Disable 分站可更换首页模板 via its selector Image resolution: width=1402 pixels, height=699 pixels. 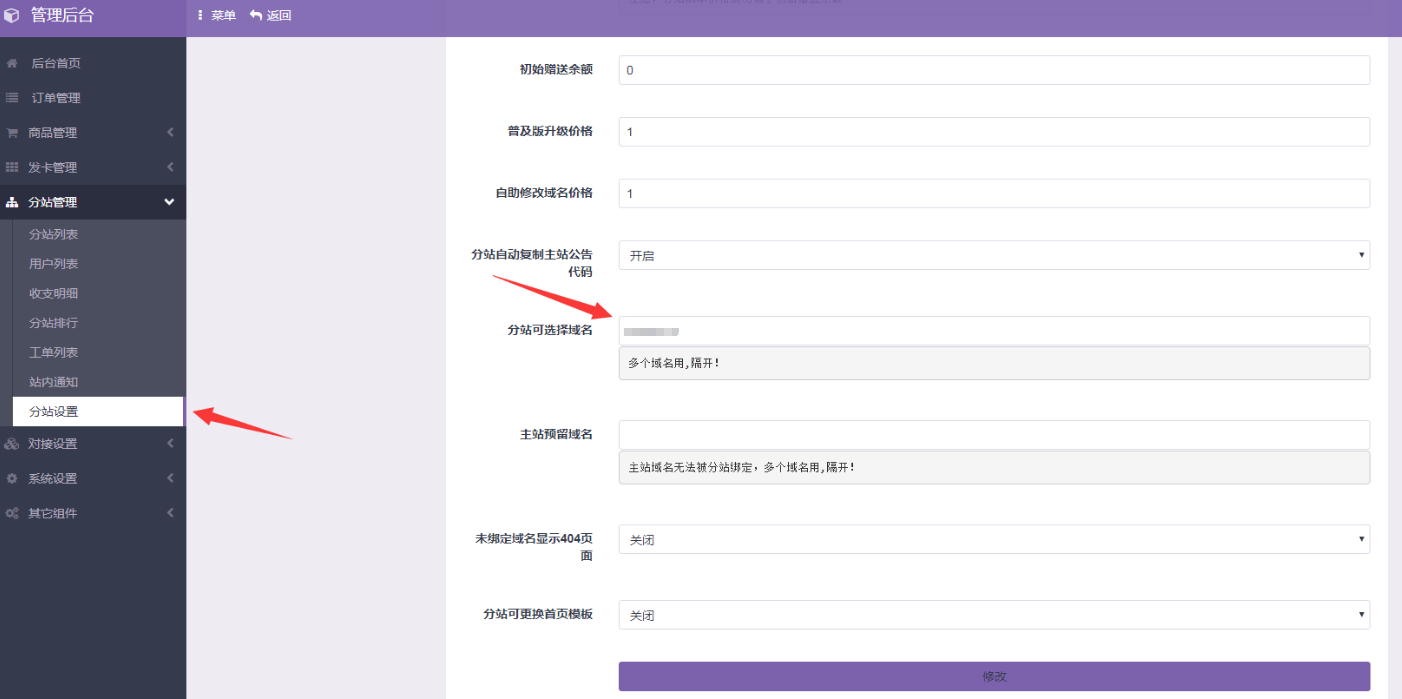pyautogui.click(x=993, y=615)
